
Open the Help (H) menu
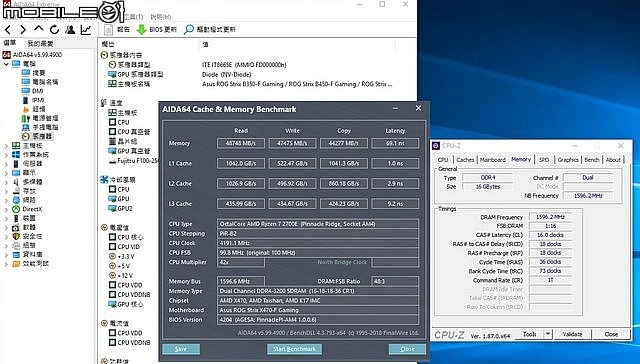point(160,17)
